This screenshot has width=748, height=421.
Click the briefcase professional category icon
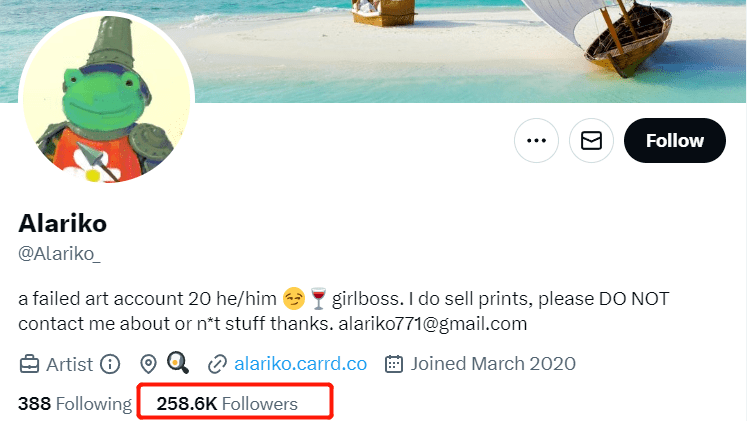(x=30, y=363)
